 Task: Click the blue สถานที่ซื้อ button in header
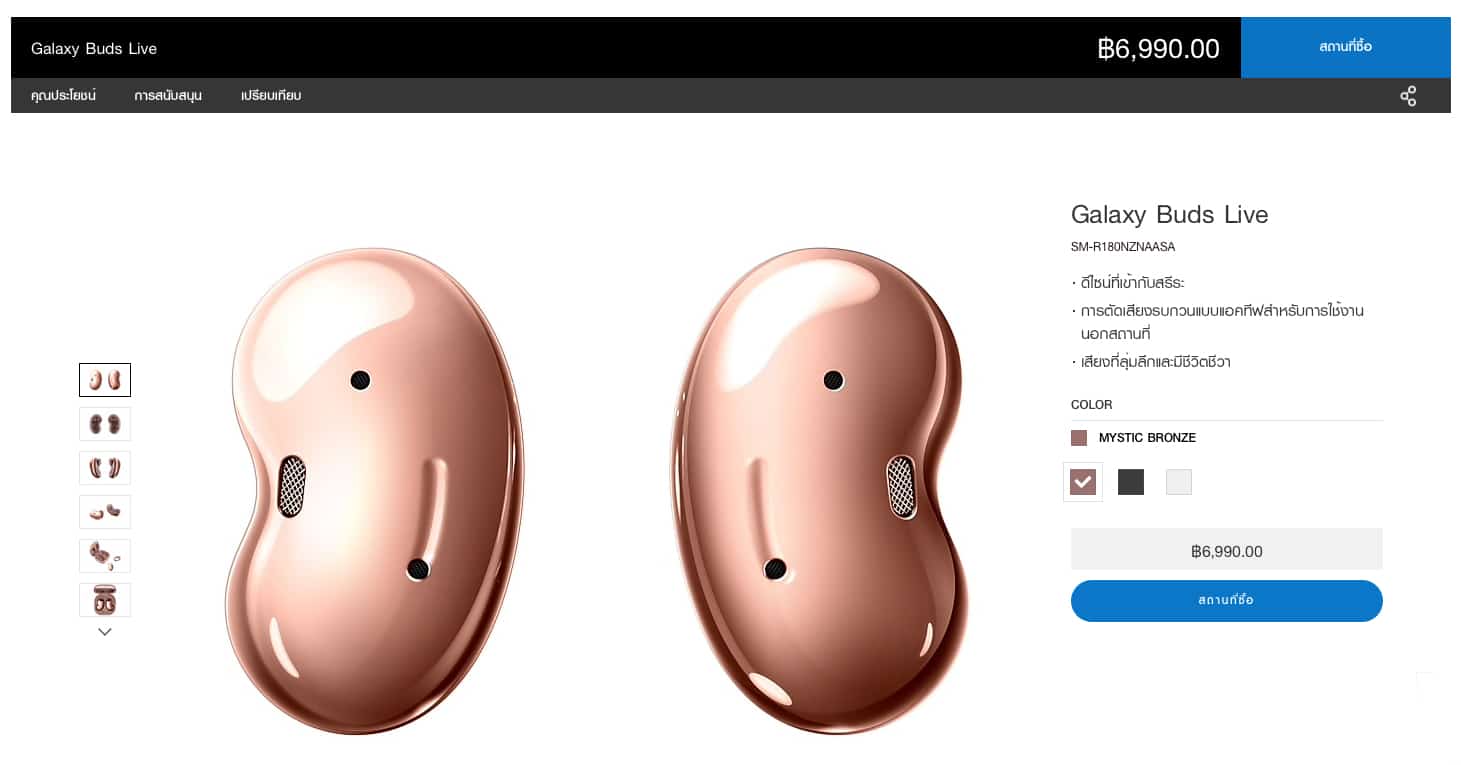(x=1346, y=47)
